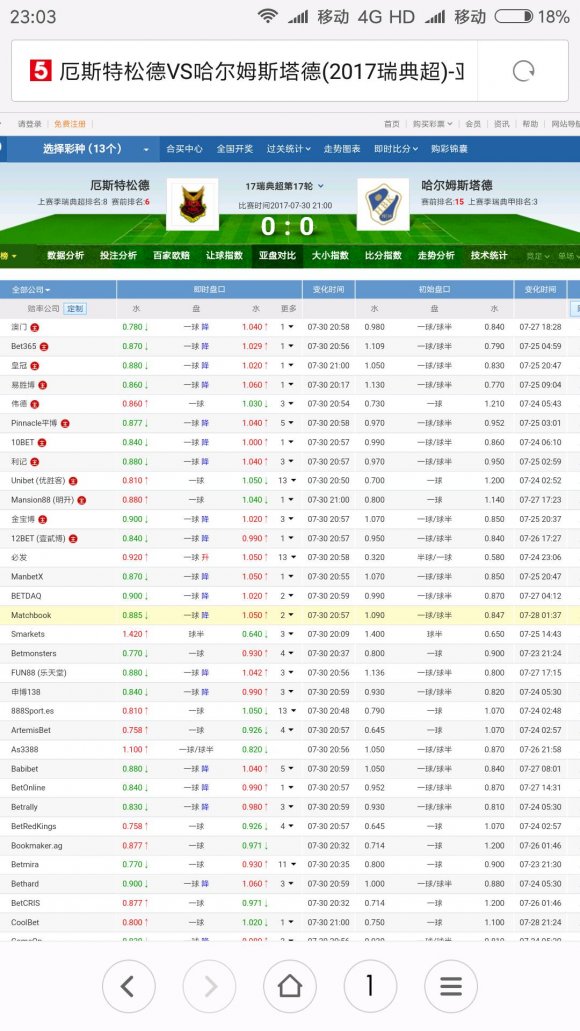Click the red badge beside Mansion88
Viewport: 580px width, 1031px height.
(x=82, y=500)
